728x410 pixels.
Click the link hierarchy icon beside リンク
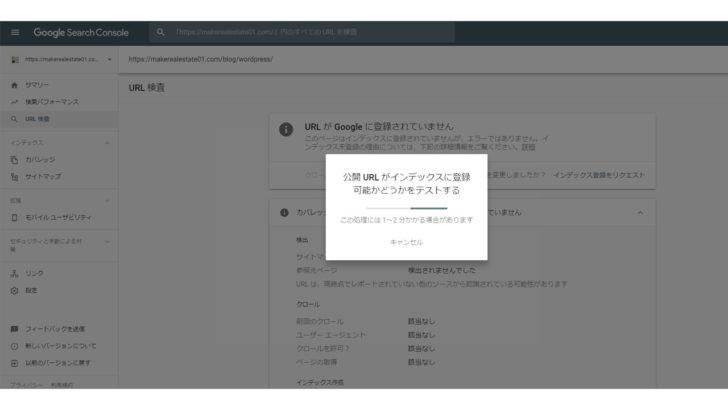[14, 273]
